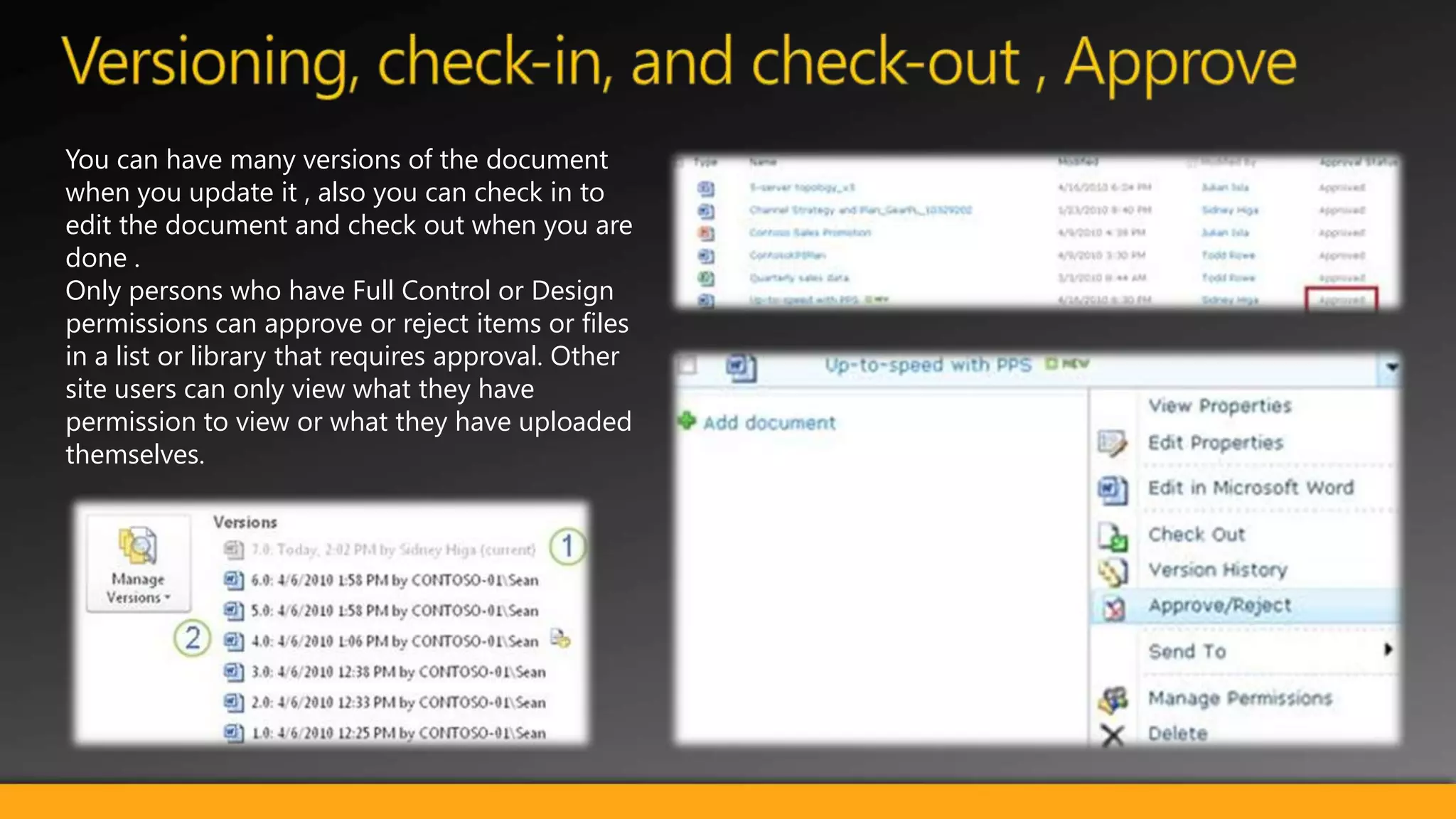Click the Check Out green arrow icon

click(x=1113, y=537)
